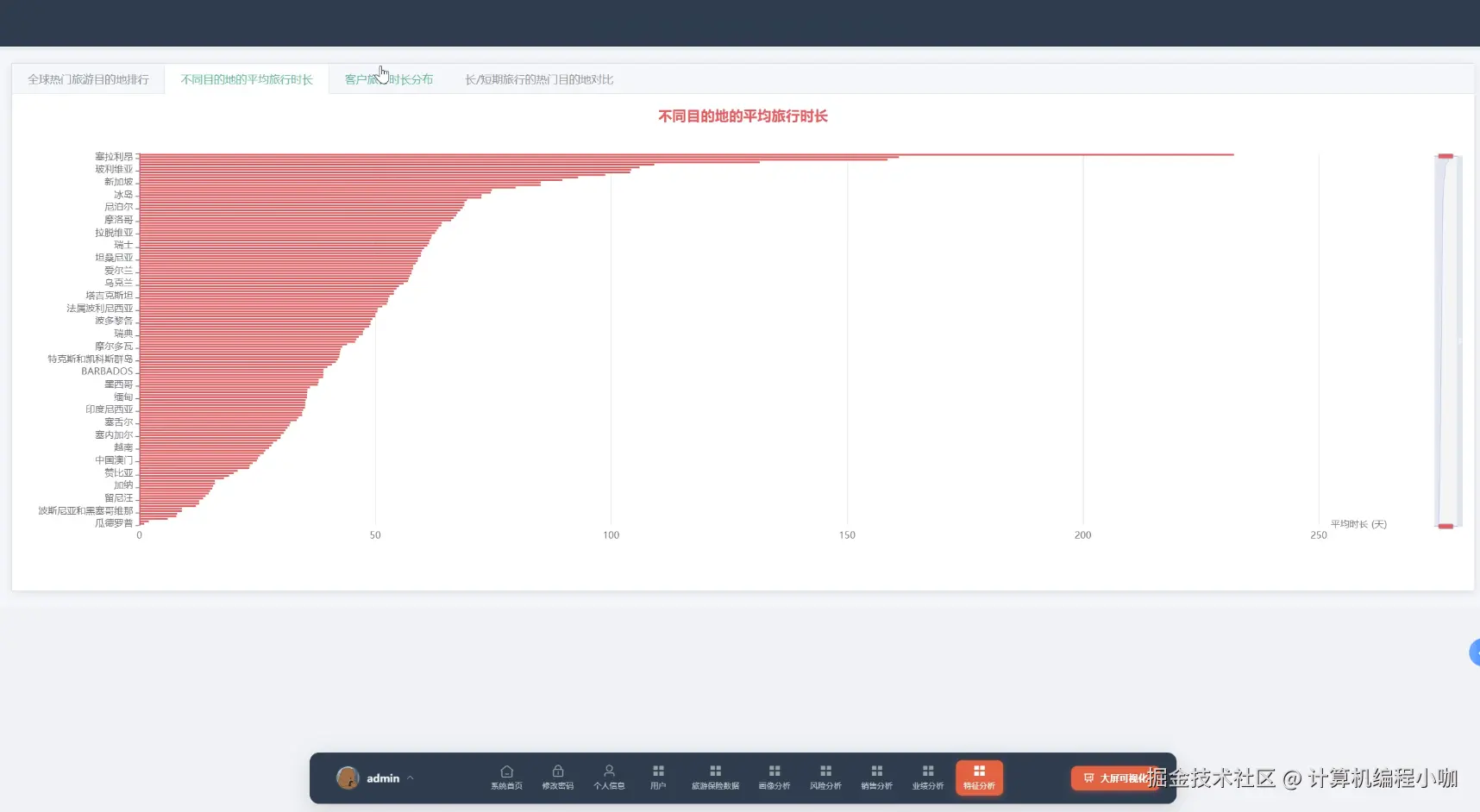Click the 留尼汪 axis label
1480x812 pixels.
[119, 498]
